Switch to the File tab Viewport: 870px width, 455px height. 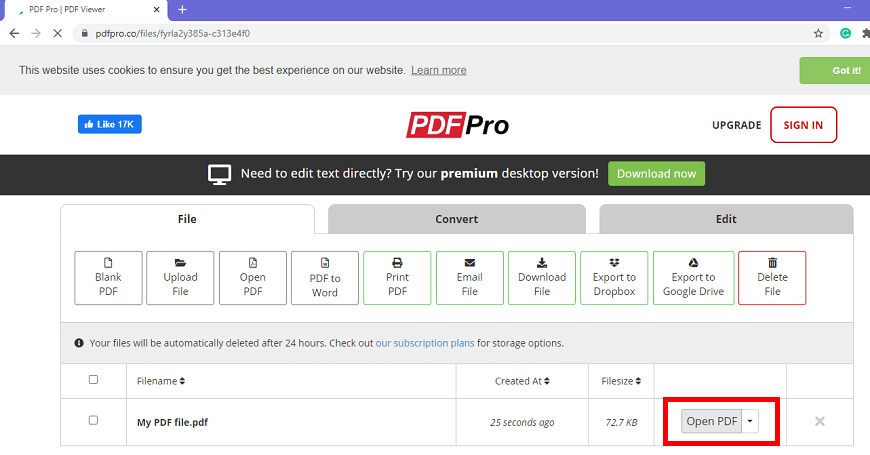188,219
